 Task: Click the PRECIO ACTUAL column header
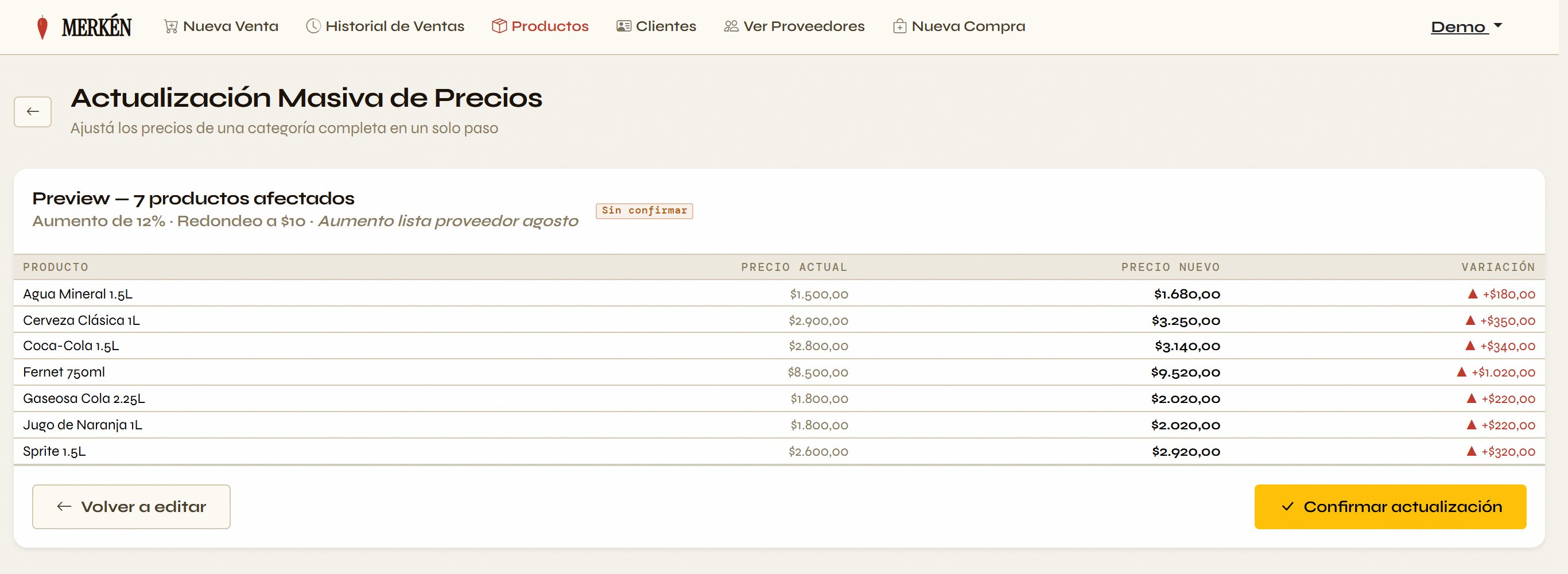(x=794, y=267)
